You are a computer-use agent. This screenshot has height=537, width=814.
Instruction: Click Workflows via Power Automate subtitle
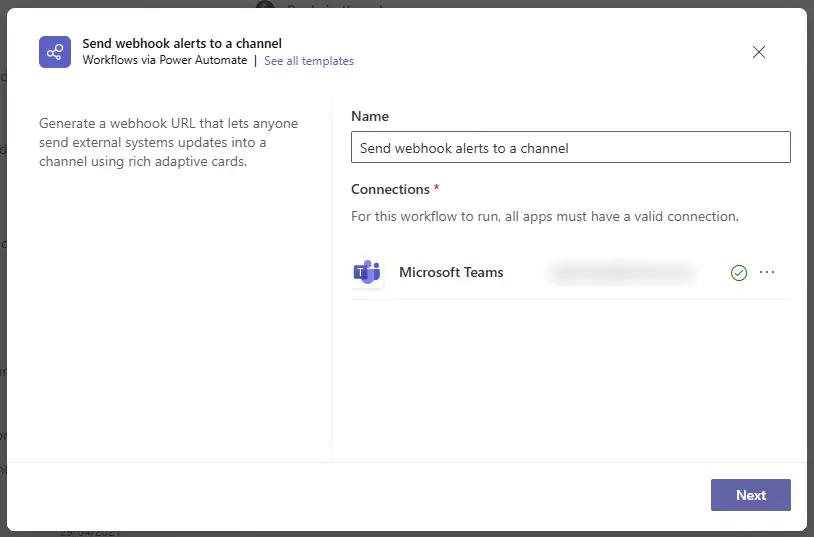coord(165,61)
